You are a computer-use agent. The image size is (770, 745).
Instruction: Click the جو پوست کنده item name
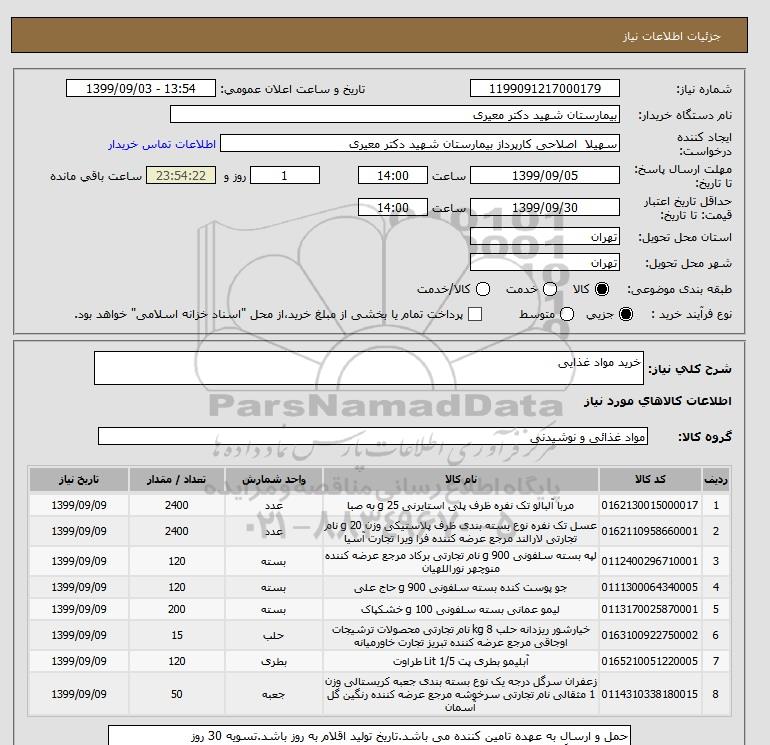[x=461, y=587]
